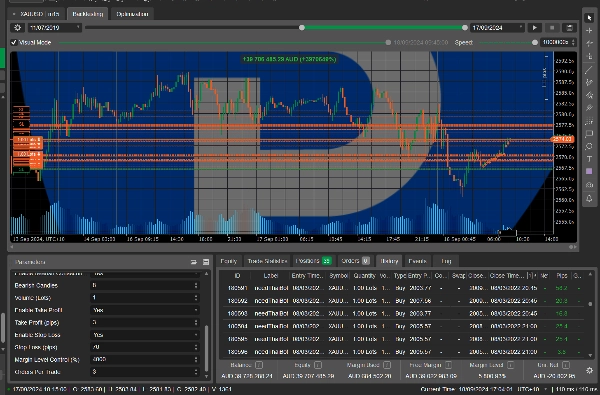Switch to the Backtesting tab
Screen dimensions: 600x395
(88, 14)
